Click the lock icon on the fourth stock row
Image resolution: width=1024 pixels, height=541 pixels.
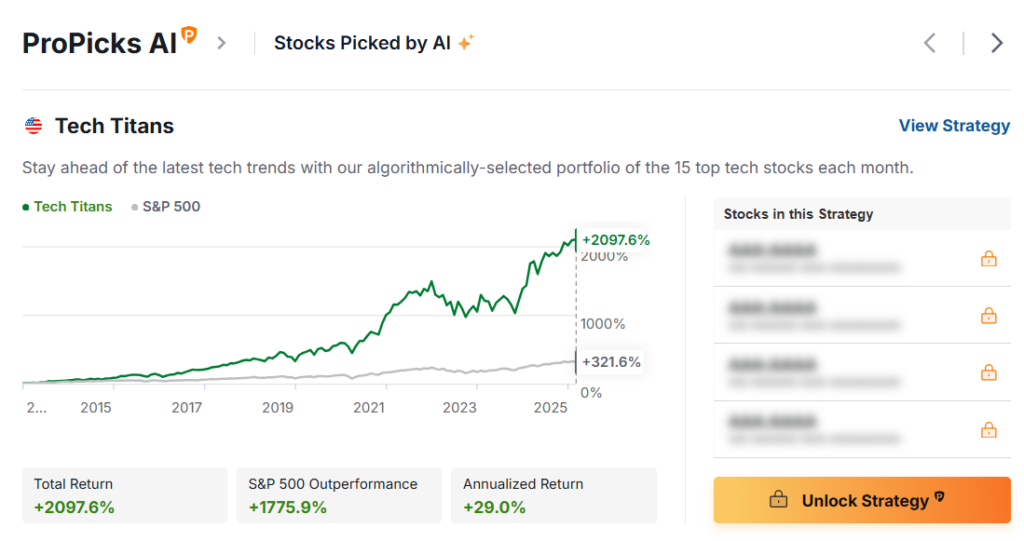click(988, 430)
